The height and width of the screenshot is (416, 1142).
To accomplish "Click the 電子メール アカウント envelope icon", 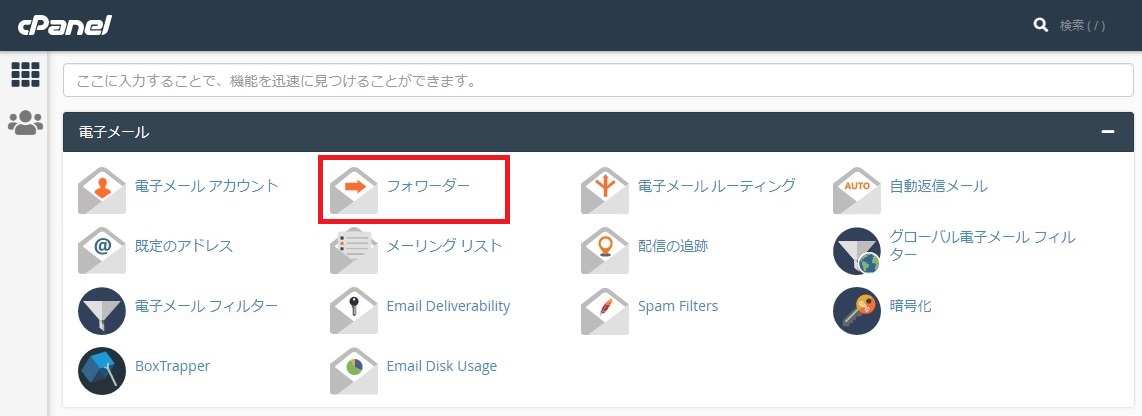I will [x=102, y=190].
